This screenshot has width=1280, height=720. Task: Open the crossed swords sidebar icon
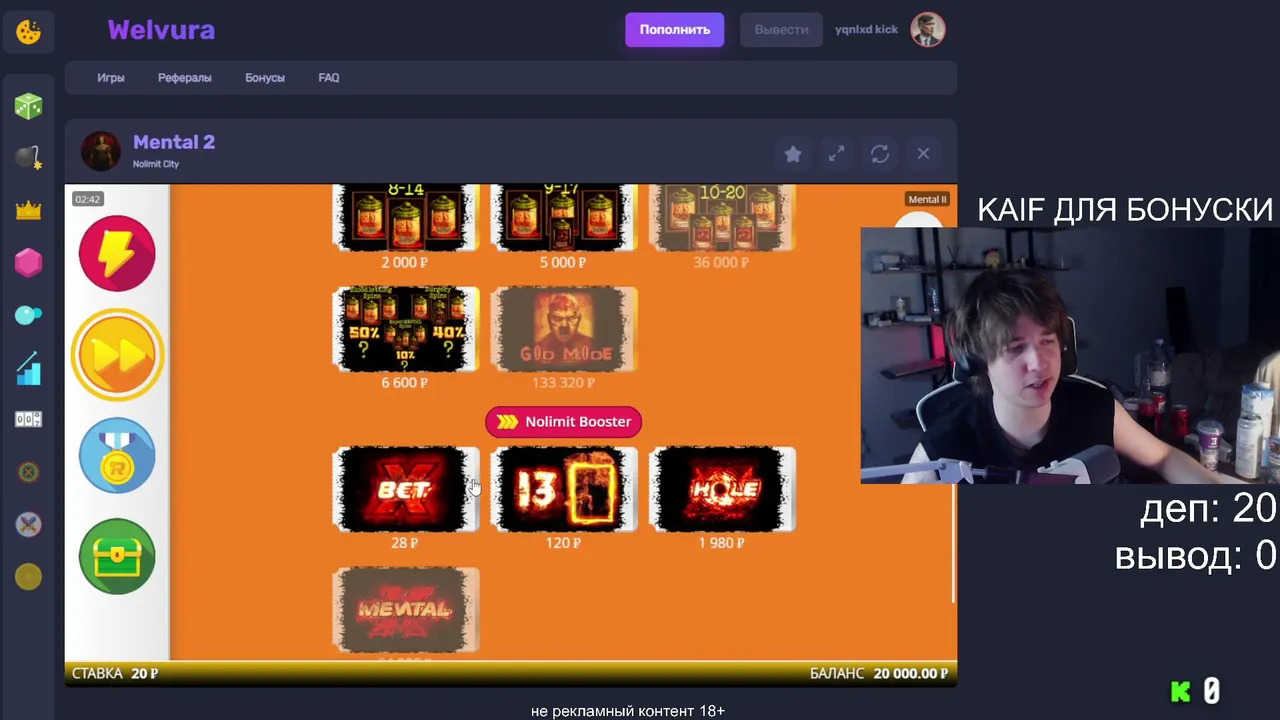pyautogui.click(x=28, y=524)
